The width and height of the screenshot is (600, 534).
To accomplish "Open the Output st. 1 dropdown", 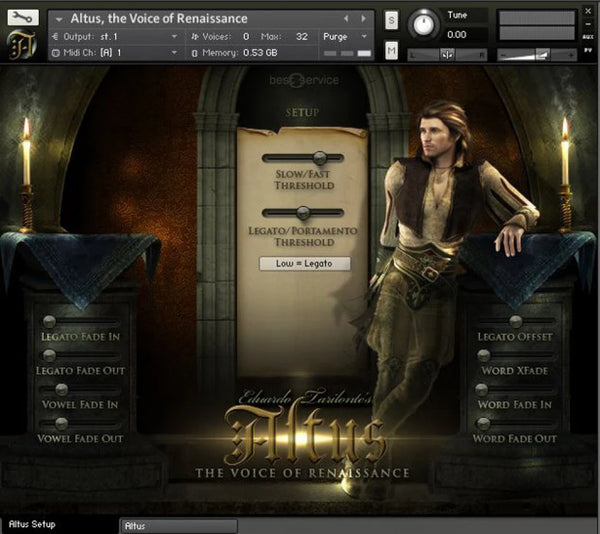I will [x=174, y=36].
